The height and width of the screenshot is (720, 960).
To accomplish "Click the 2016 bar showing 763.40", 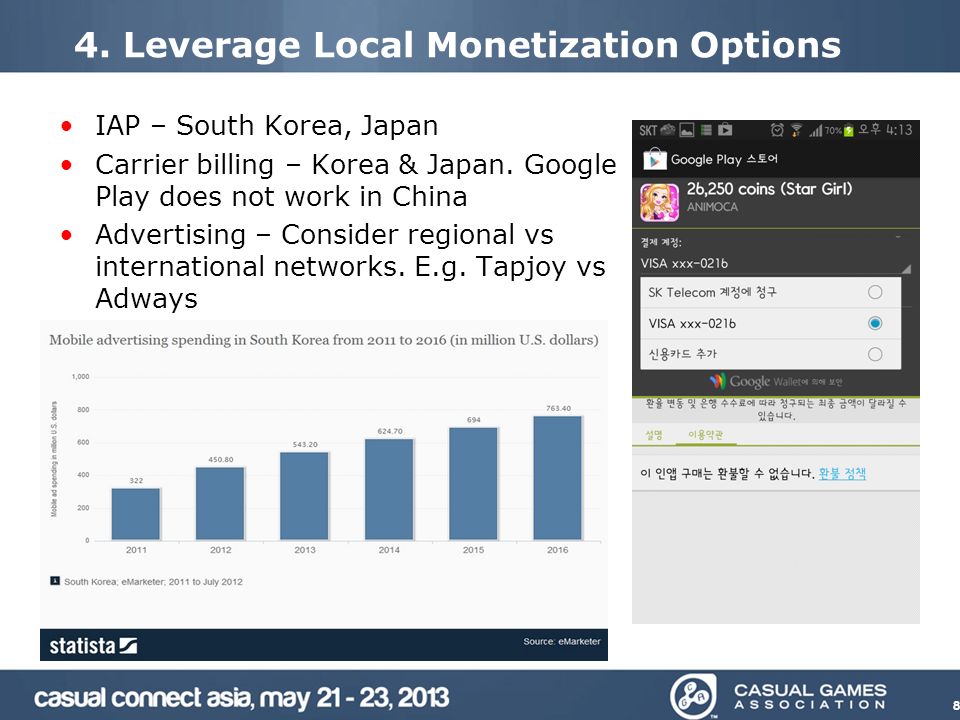I will [x=558, y=478].
